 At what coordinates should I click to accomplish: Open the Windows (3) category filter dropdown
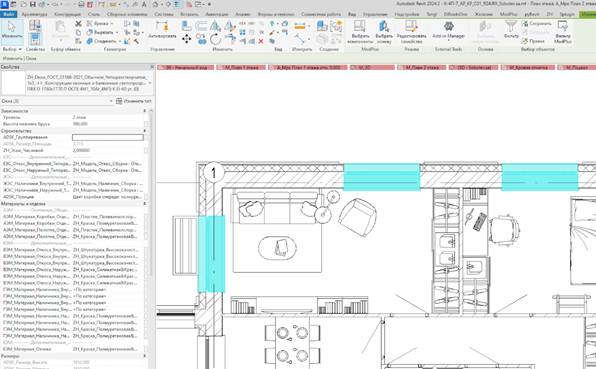(x=111, y=101)
